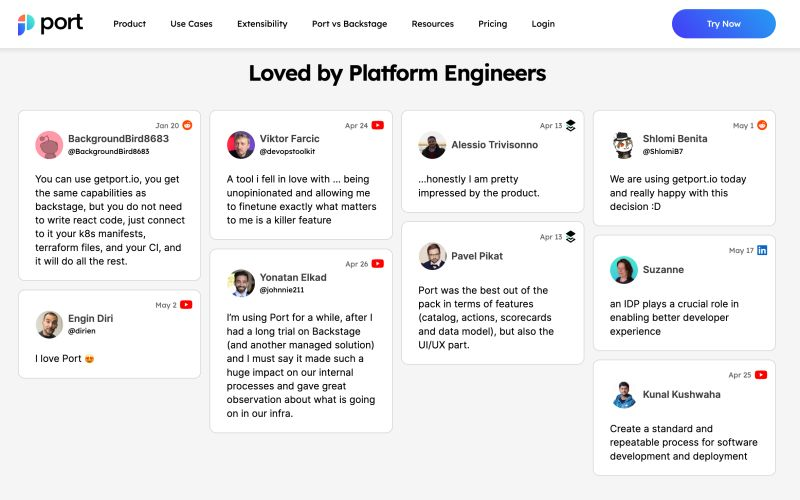Click the @dirien handle
The image size is (800, 500).
(x=82, y=331)
